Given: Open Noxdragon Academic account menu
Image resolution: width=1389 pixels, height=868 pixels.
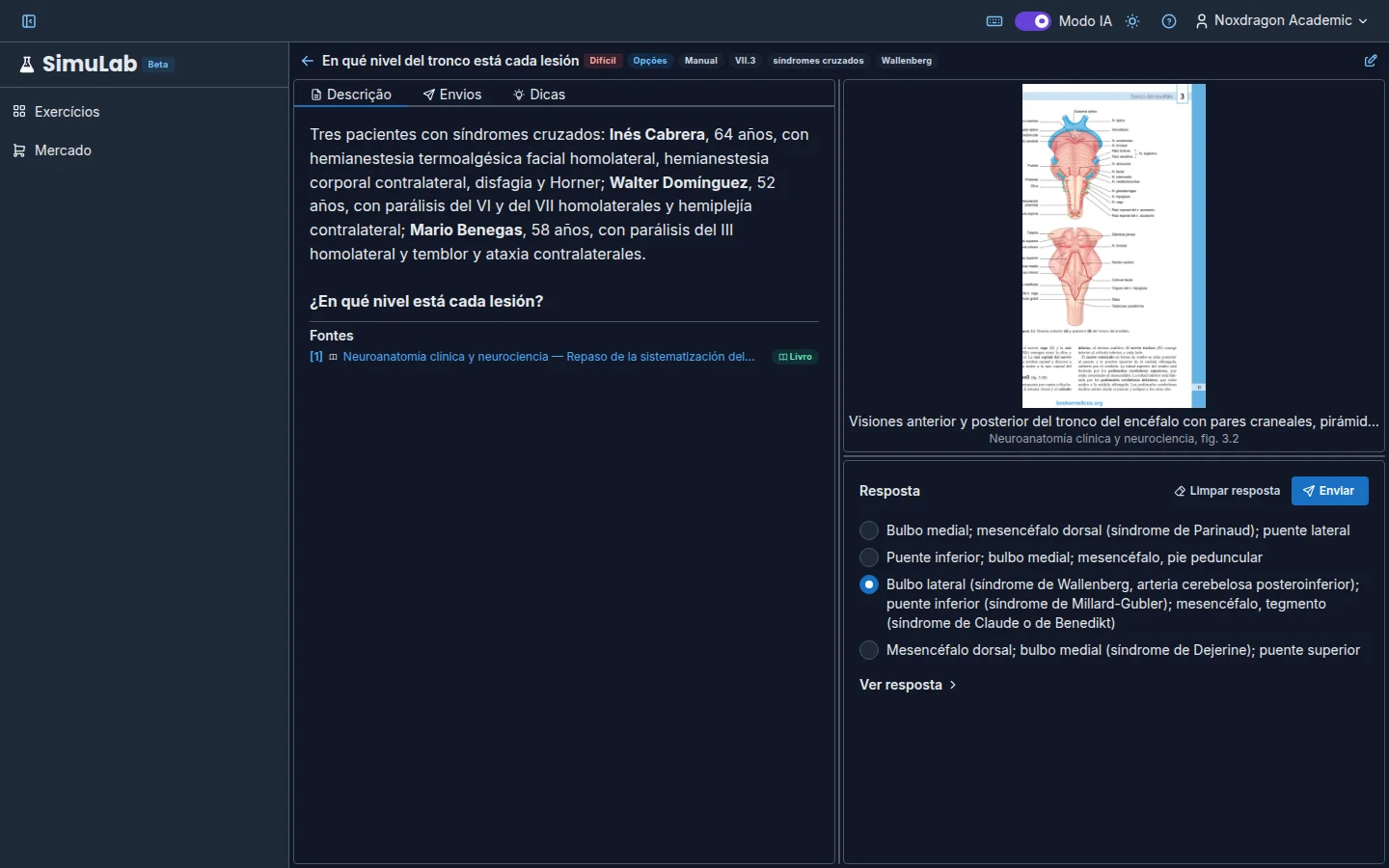Looking at the screenshot, I should [x=1281, y=20].
